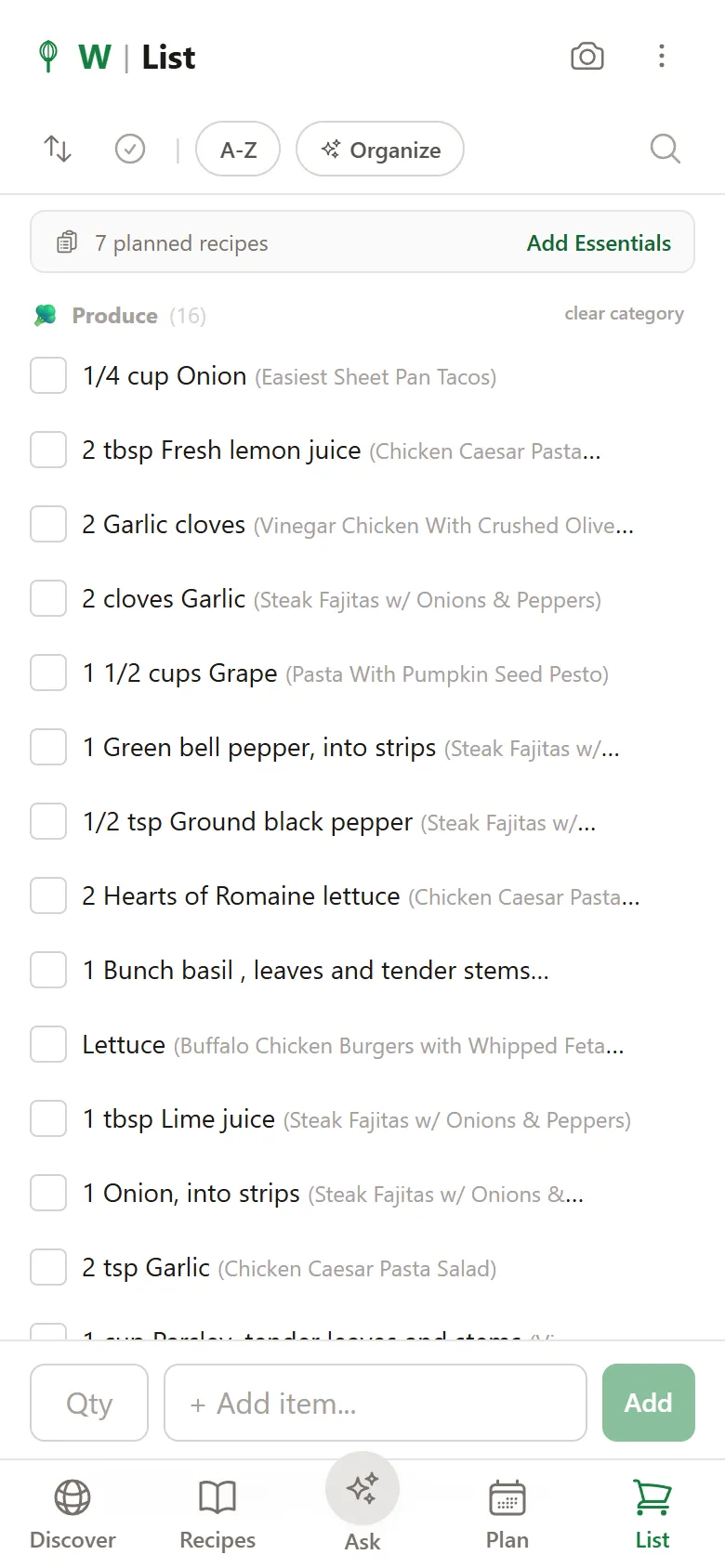Open the list search
Image resolution: width=725 pixels, height=1568 pixels.
coord(665,148)
